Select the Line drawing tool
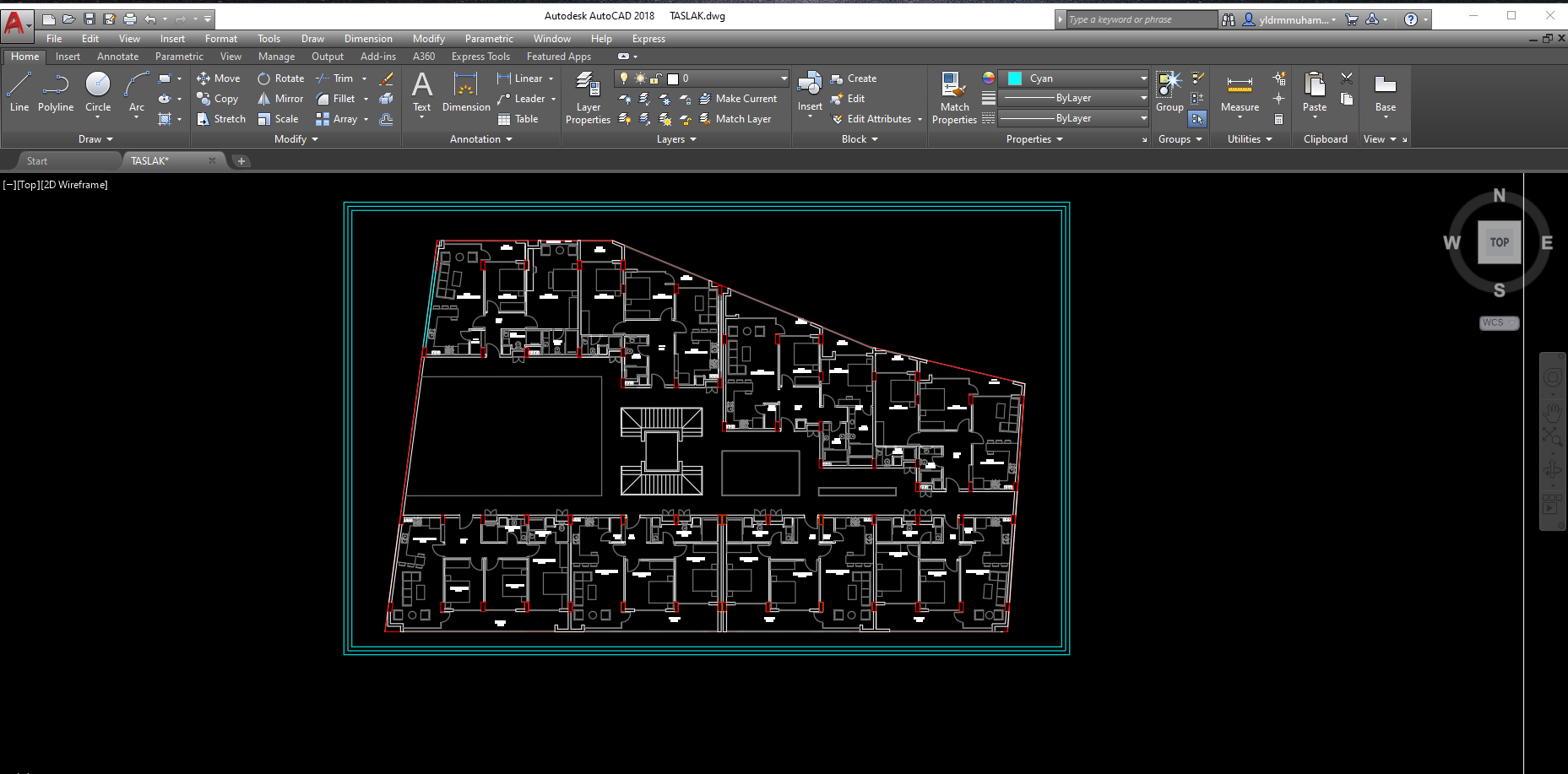 point(19,91)
